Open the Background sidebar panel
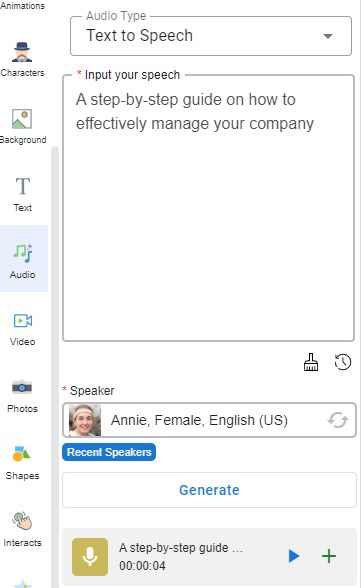 click(x=22, y=126)
